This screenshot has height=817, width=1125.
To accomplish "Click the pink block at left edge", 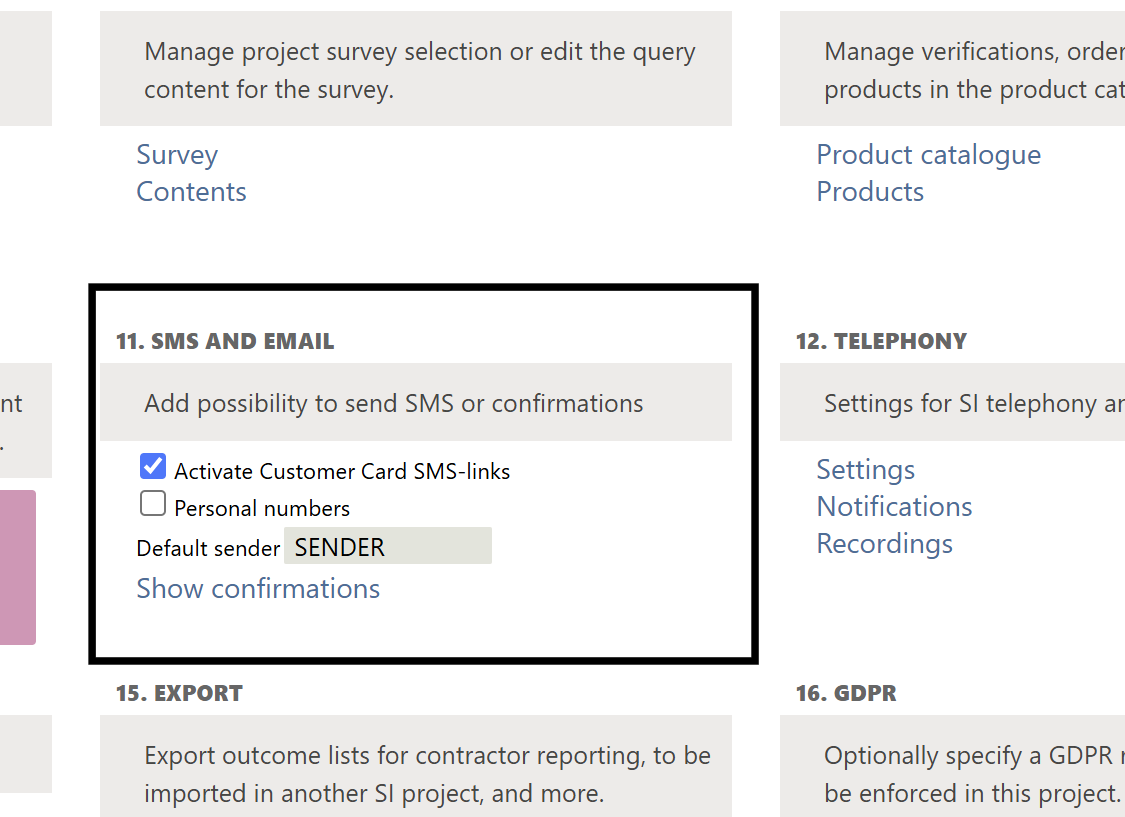I will tap(17, 567).
